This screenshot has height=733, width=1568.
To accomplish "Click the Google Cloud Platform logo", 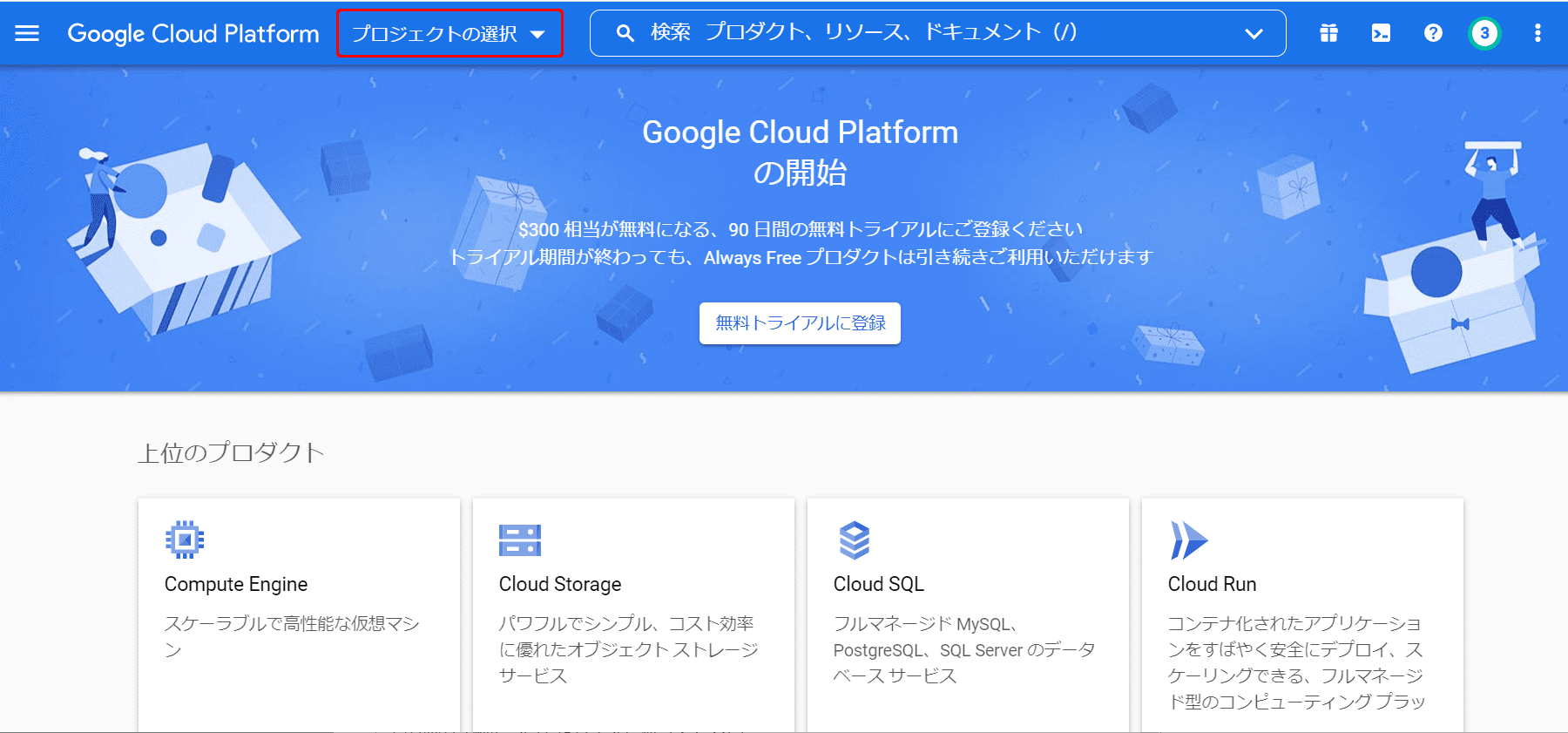I will pyautogui.click(x=193, y=33).
